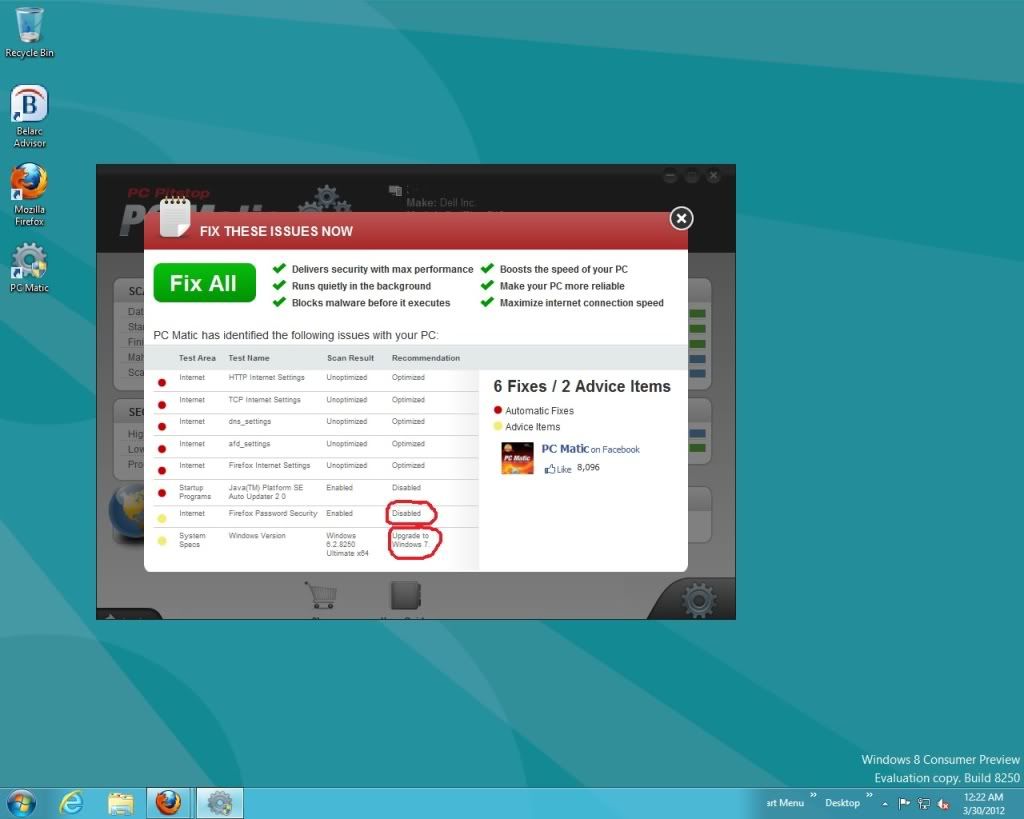This screenshot has height=819, width=1024.
Task: Click the Recommendation column header
Action: 426,358
